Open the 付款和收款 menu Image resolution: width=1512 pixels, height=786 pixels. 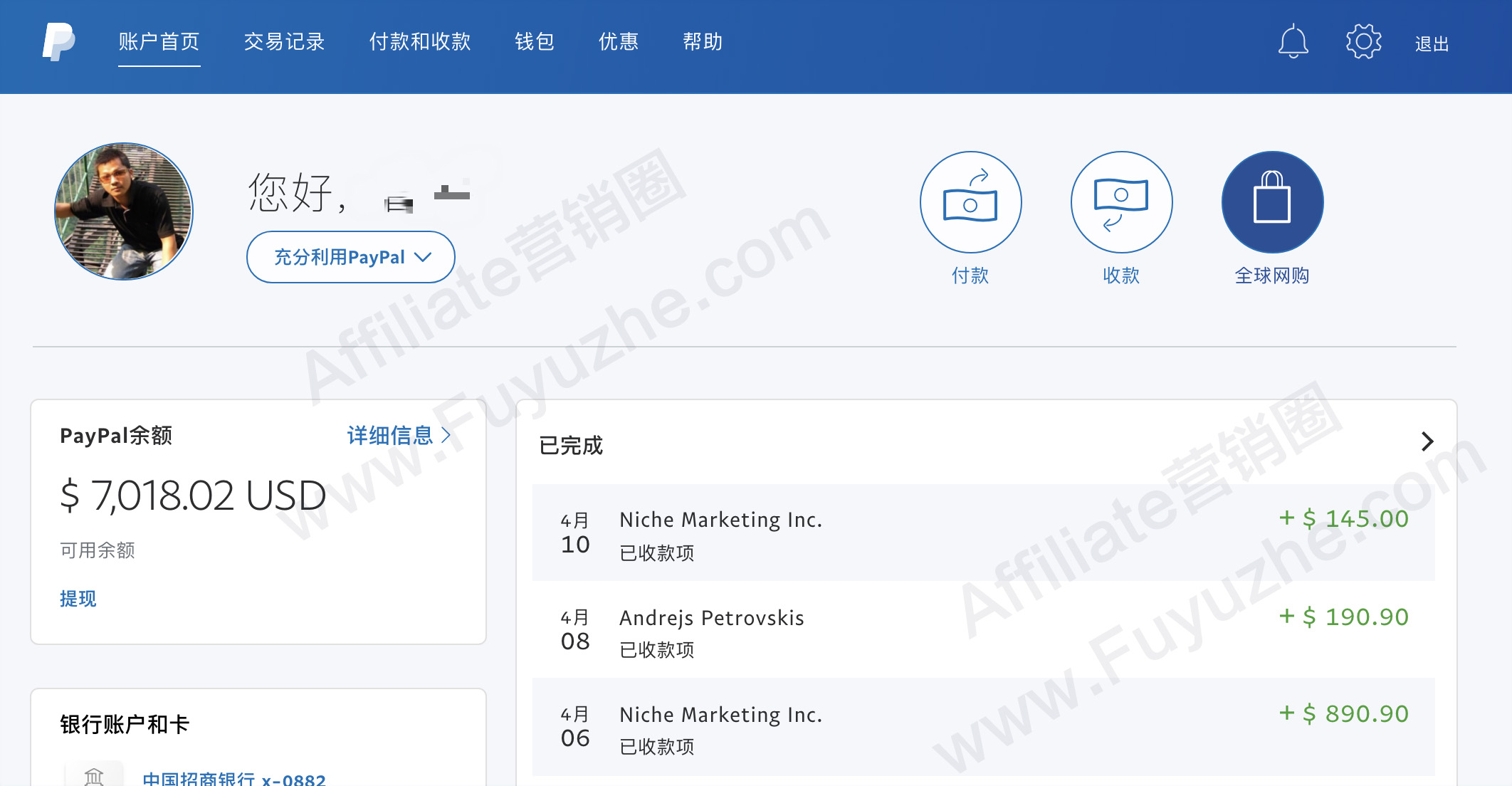[420, 41]
